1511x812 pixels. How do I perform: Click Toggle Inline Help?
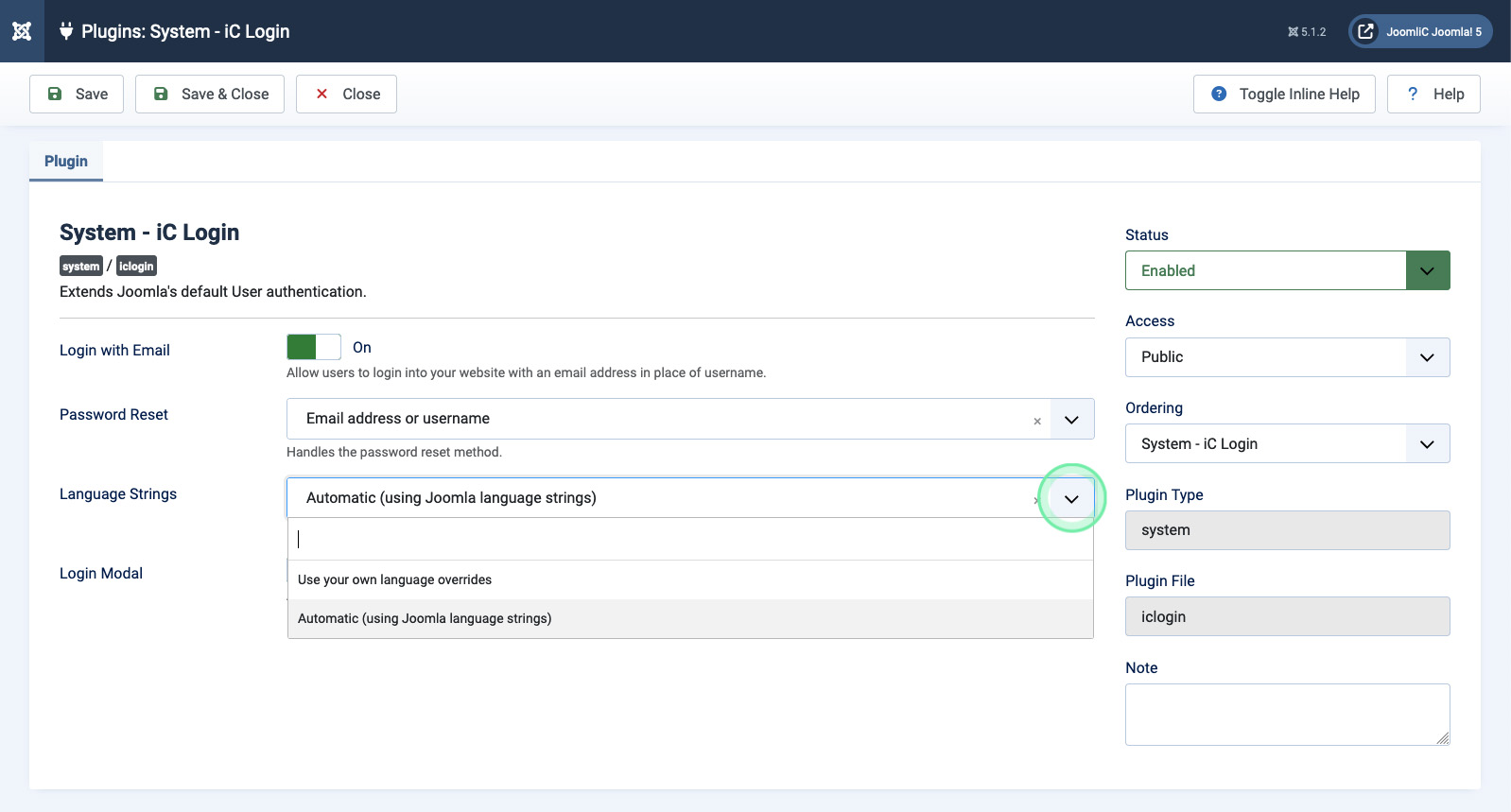(x=1284, y=95)
